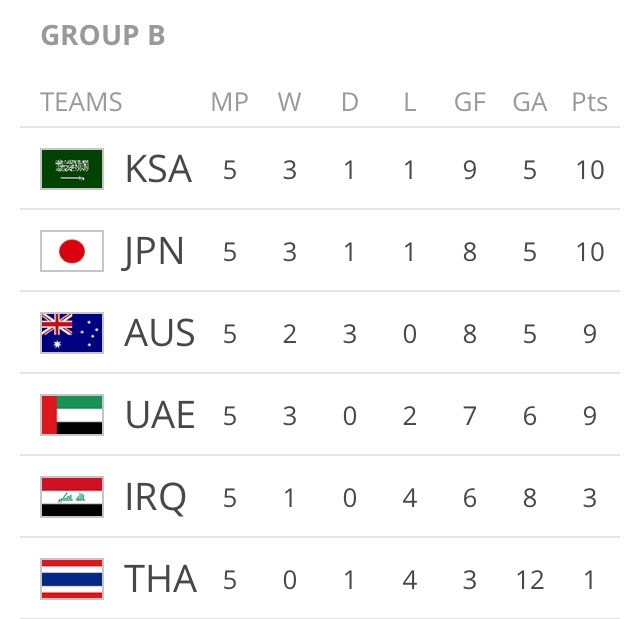The height and width of the screenshot is (619, 640).
Task: Click the Australia flag icon
Action: (x=72, y=333)
